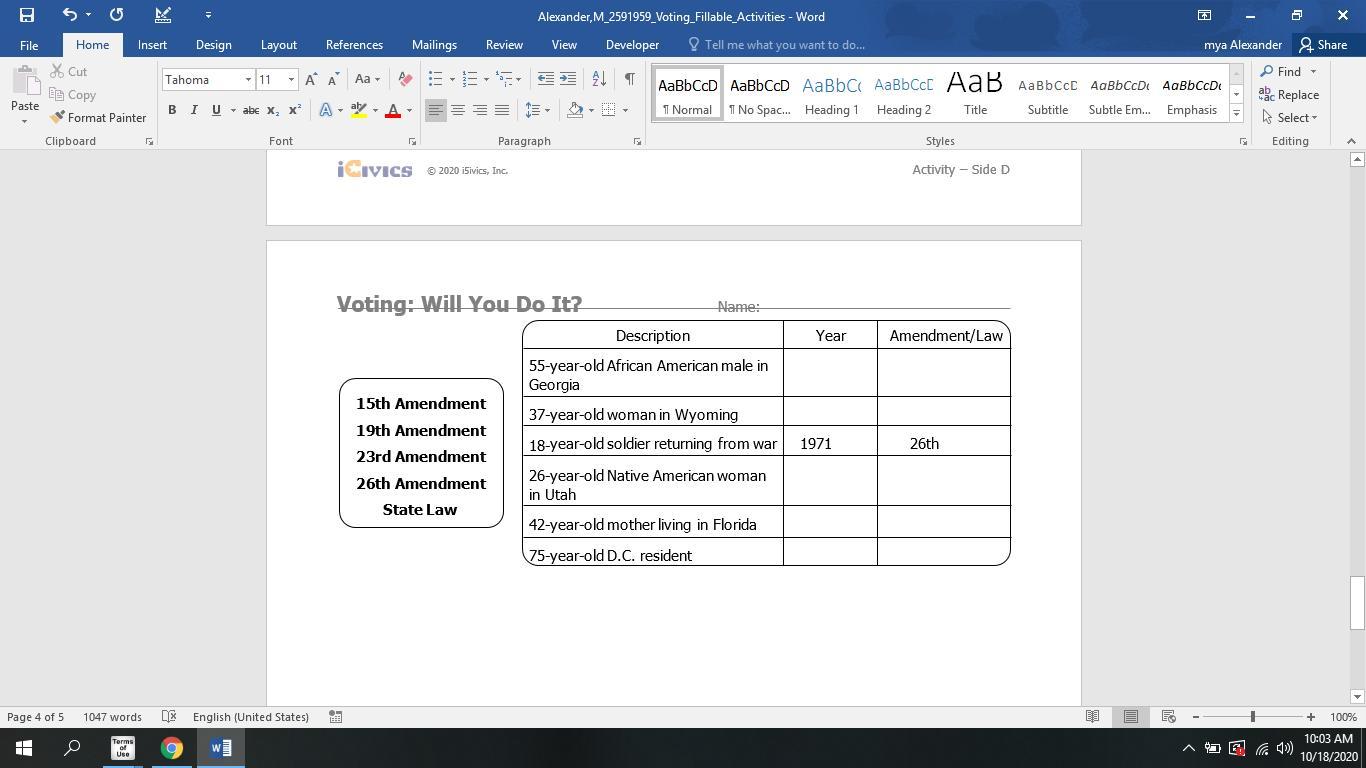The width and height of the screenshot is (1366, 768).
Task: Collapse the ribbon
Action: (x=1351, y=141)
